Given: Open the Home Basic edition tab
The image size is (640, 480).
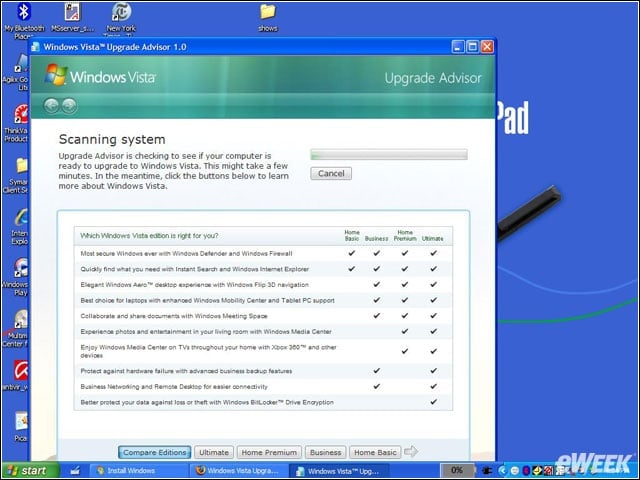Looking at the screenshot, I should [x=375, y=452].
